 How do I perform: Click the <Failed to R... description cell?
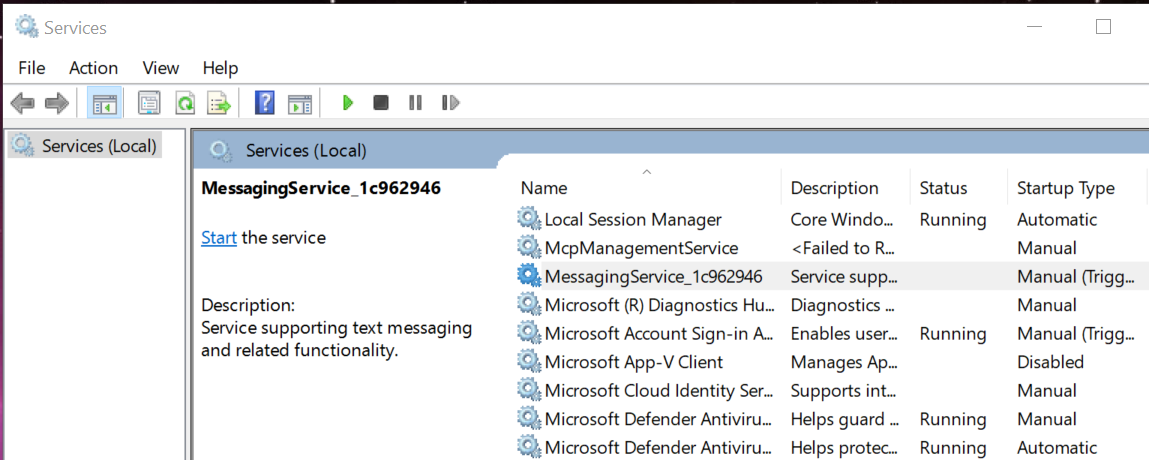pos(842,248)
